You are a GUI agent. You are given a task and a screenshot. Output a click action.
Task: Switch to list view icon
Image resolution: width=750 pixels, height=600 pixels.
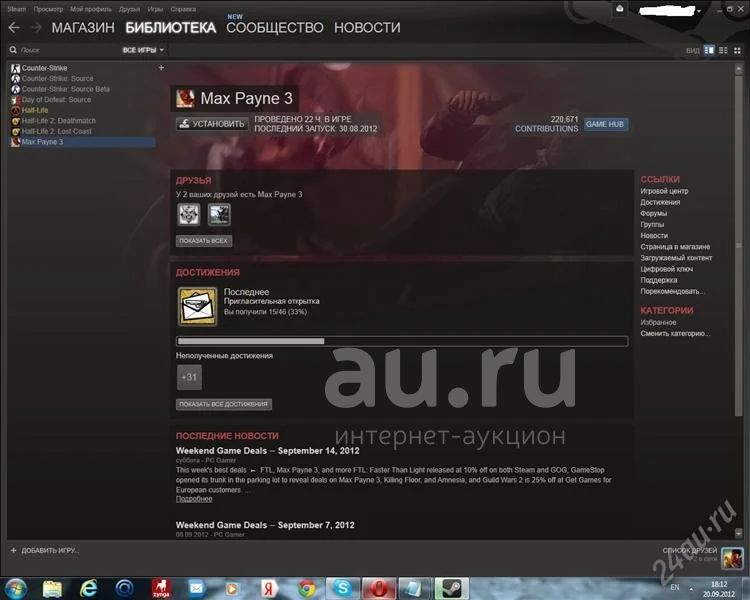[x=723, y=50]
